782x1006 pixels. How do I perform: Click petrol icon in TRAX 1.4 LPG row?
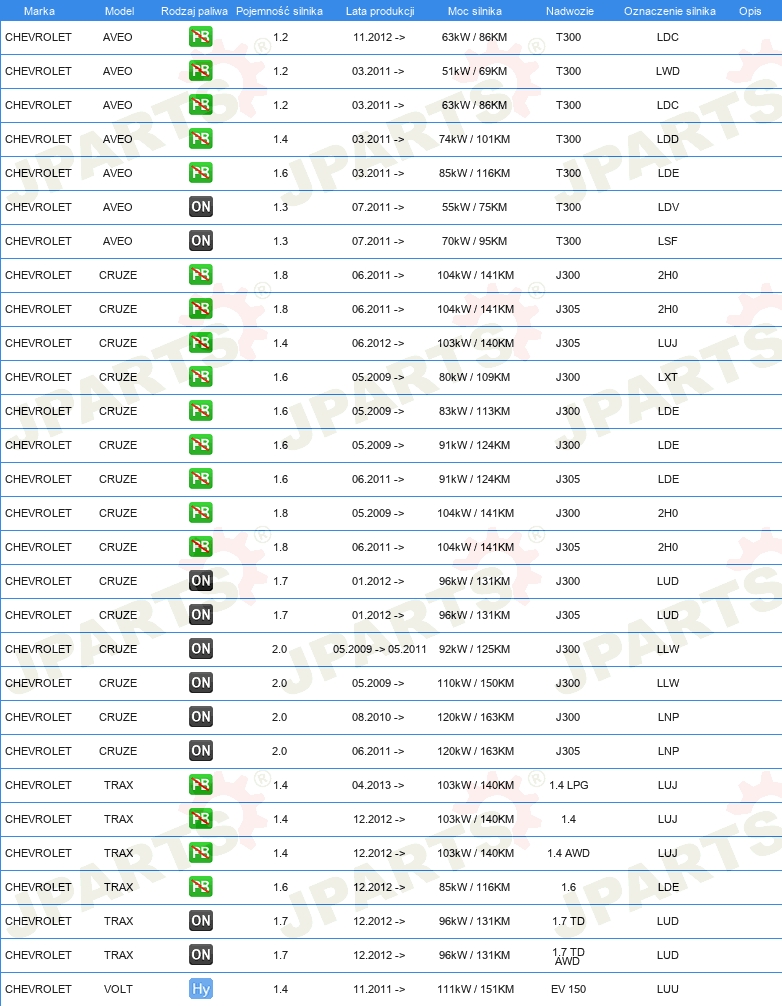click(201, 785)
